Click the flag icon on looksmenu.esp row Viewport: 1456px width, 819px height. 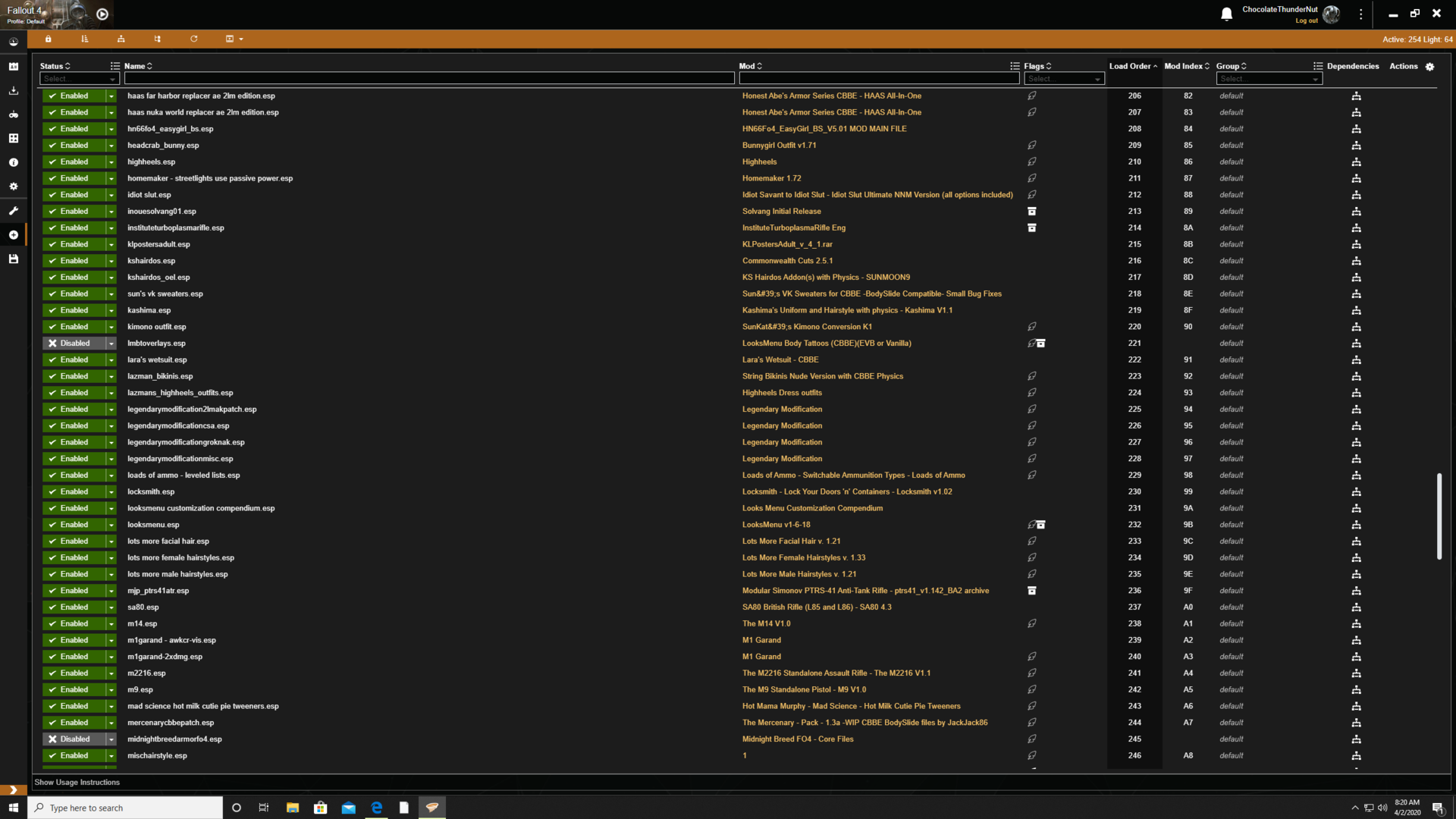point(1031,525)
